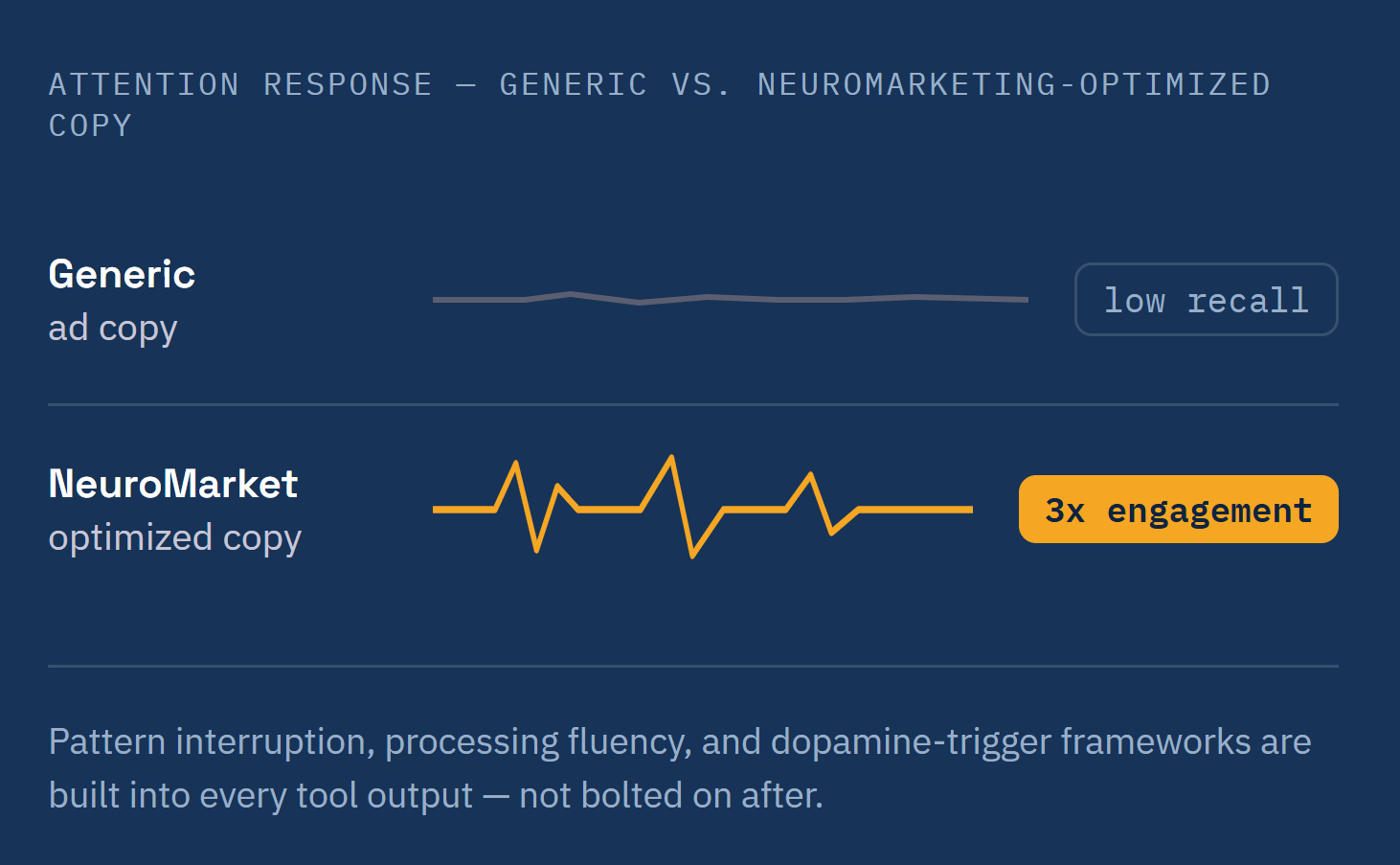Click the flat gray attention line
Viewport: 1400px width, 865px height.
point(731,299)
